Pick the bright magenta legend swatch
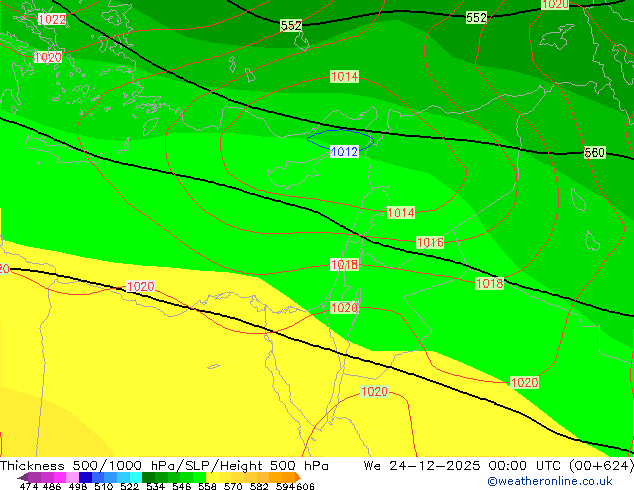Viewport: 634px width, 490px height. [60, 477]
